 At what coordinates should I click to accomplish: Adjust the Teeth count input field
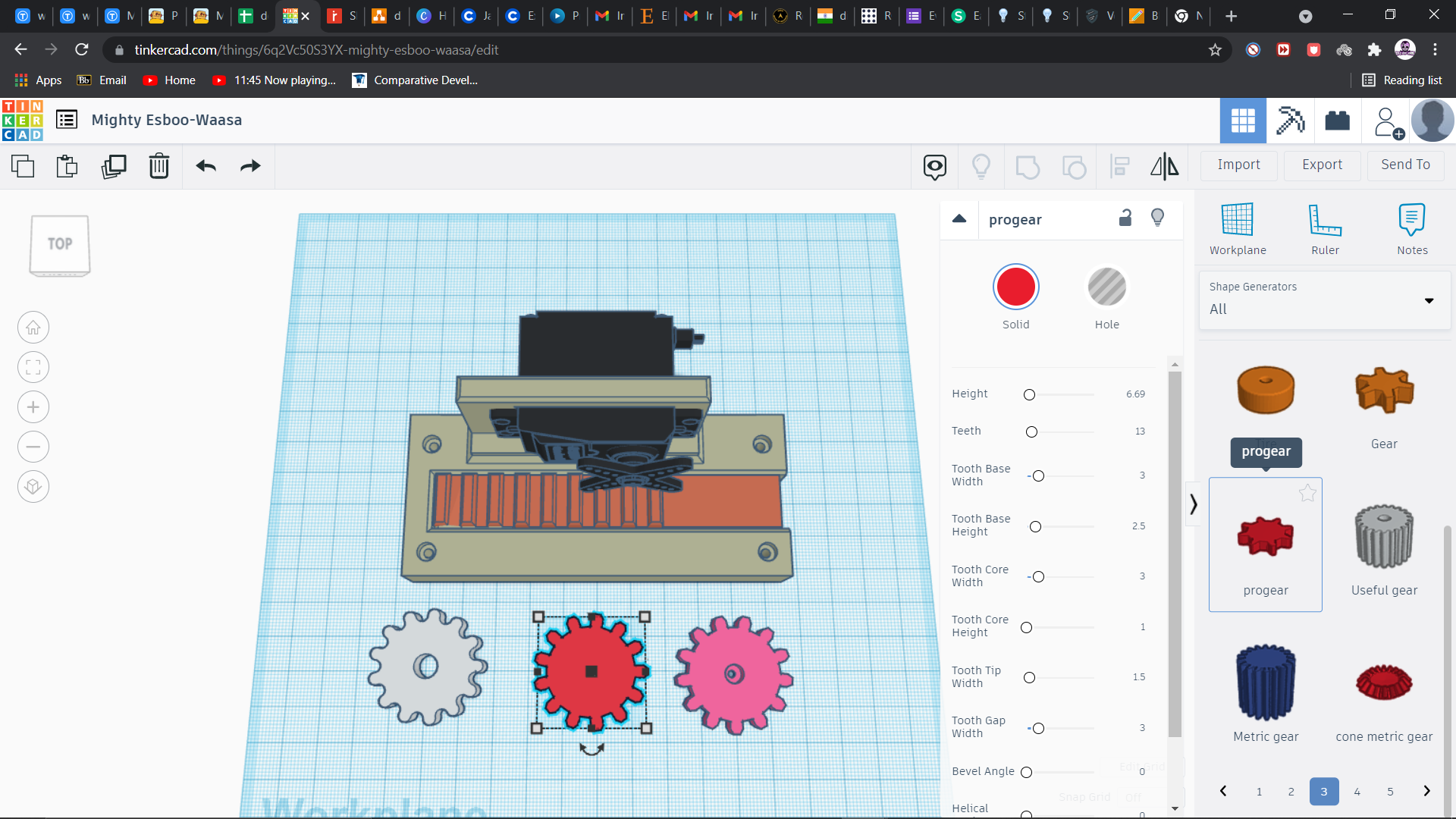(x=1140, y=430)
